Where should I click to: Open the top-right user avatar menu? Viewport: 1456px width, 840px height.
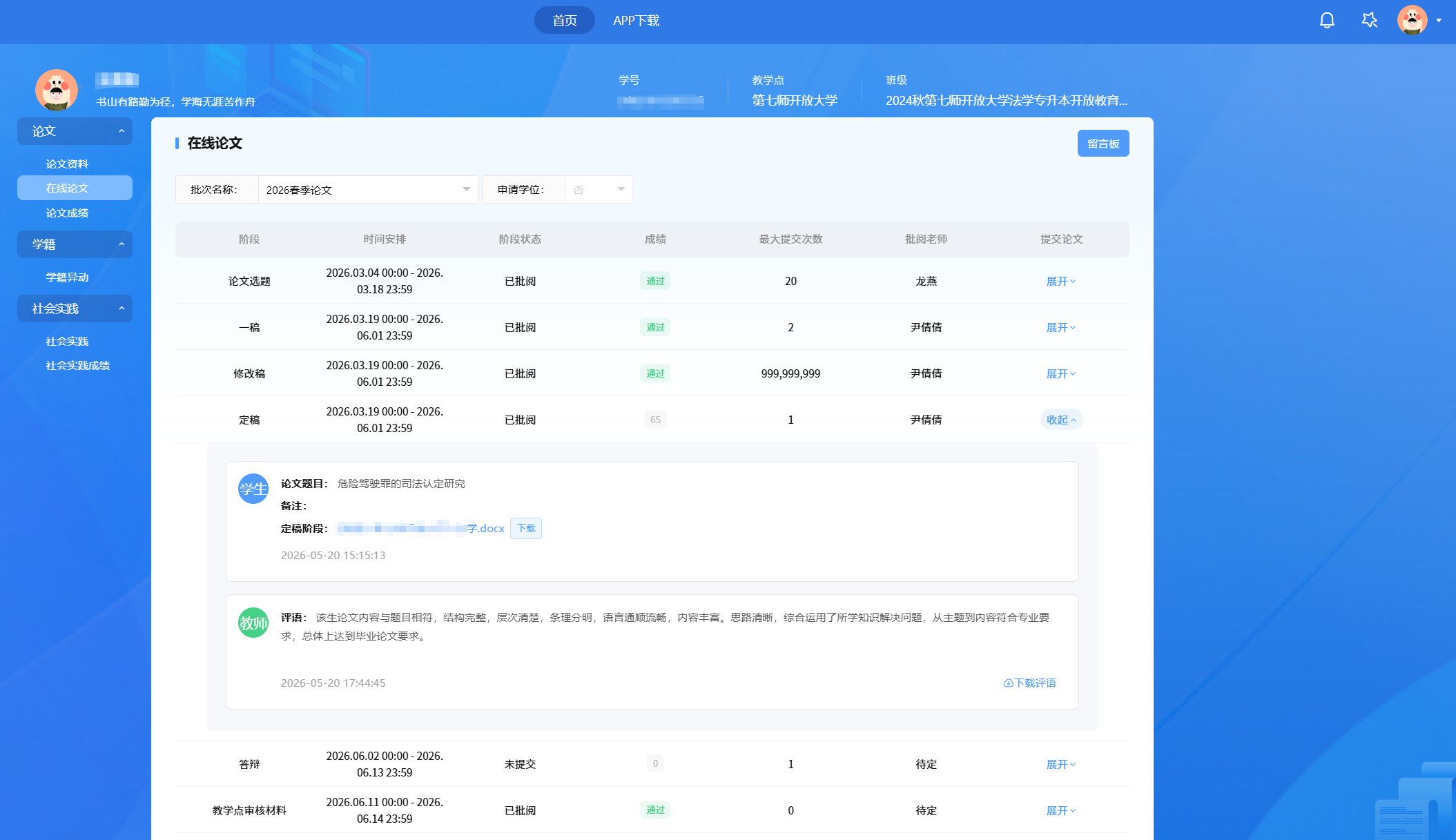[1412, 21]
